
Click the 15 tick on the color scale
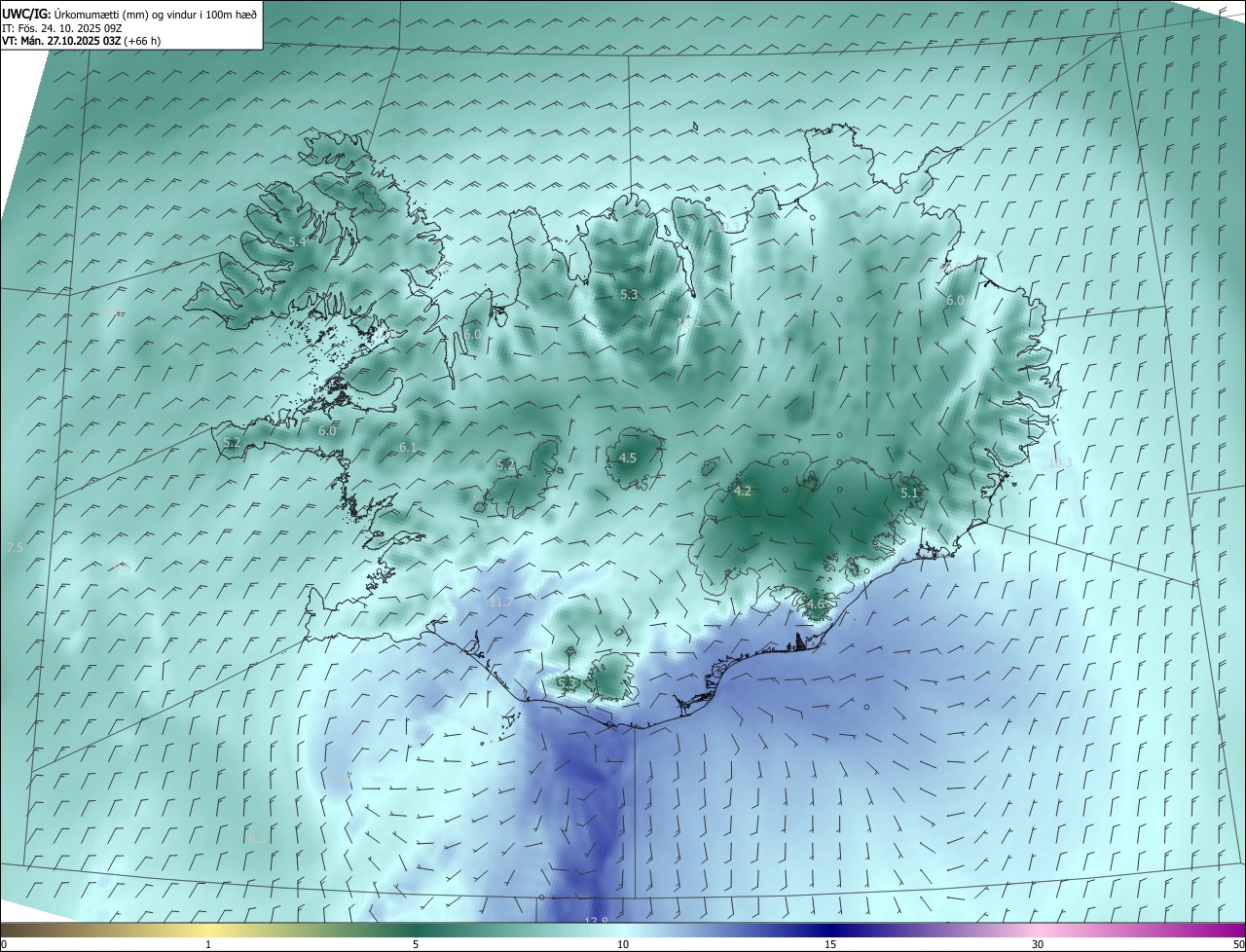(830, 944)
